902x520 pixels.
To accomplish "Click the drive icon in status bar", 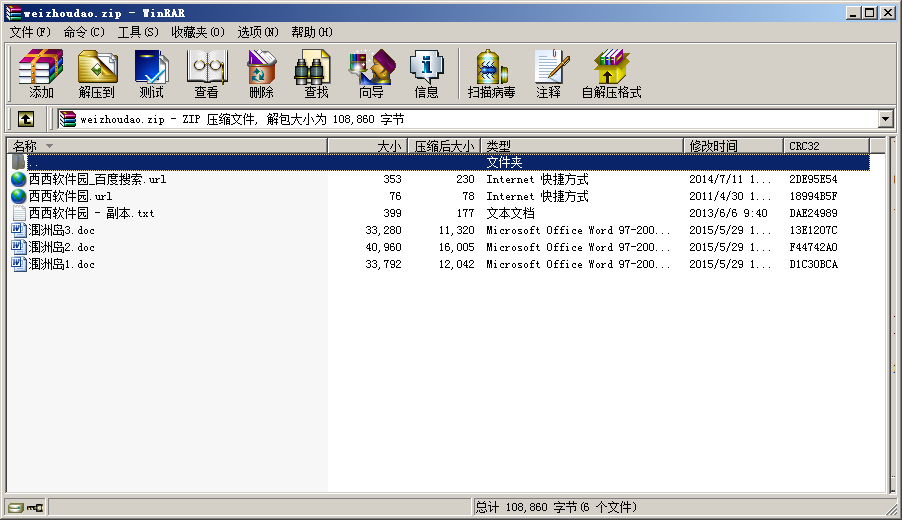I will pos(16,507).
